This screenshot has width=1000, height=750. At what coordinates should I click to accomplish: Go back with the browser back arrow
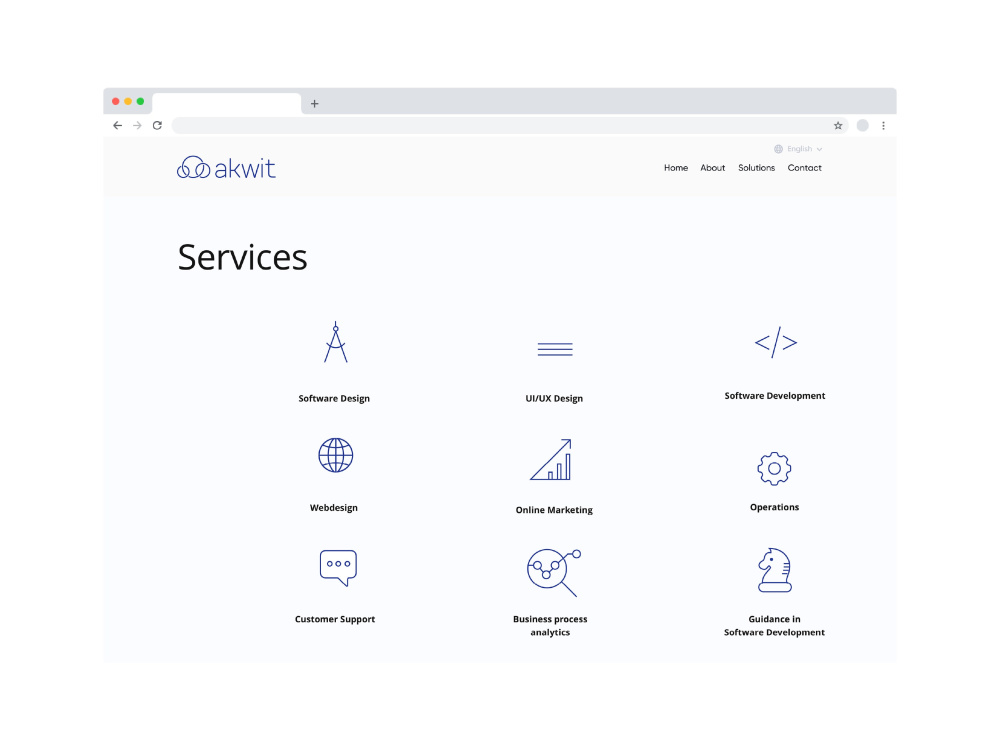click(x=117, y=126)
